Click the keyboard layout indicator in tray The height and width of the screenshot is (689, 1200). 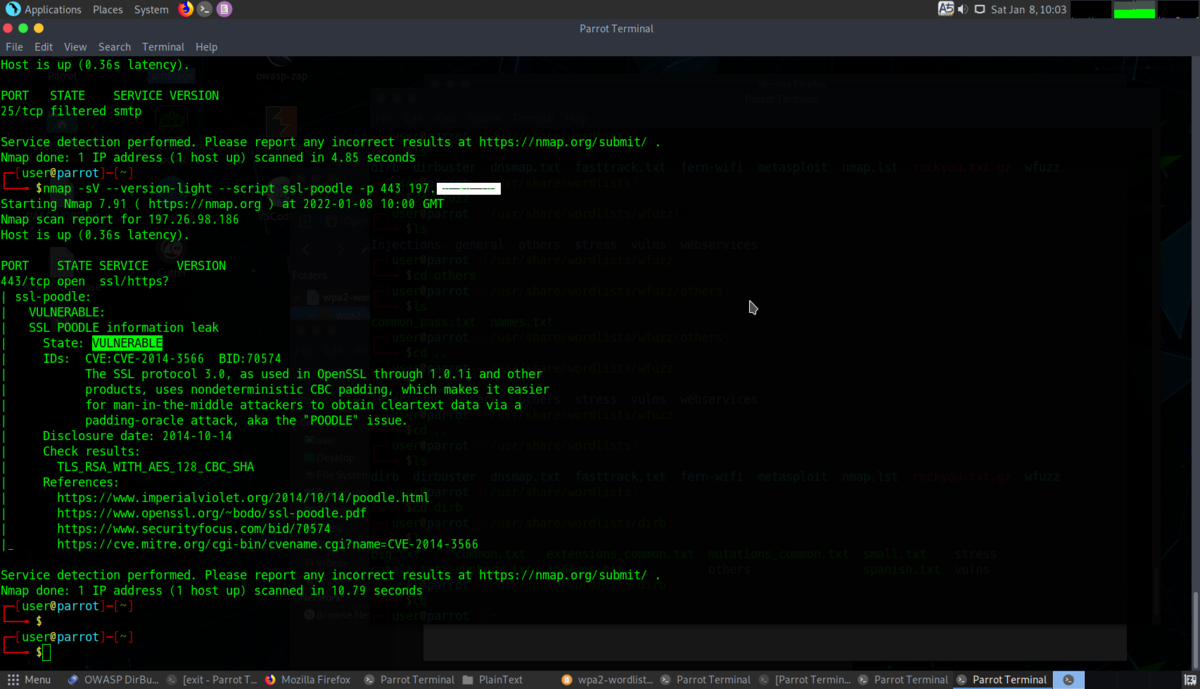pos(945,9)
